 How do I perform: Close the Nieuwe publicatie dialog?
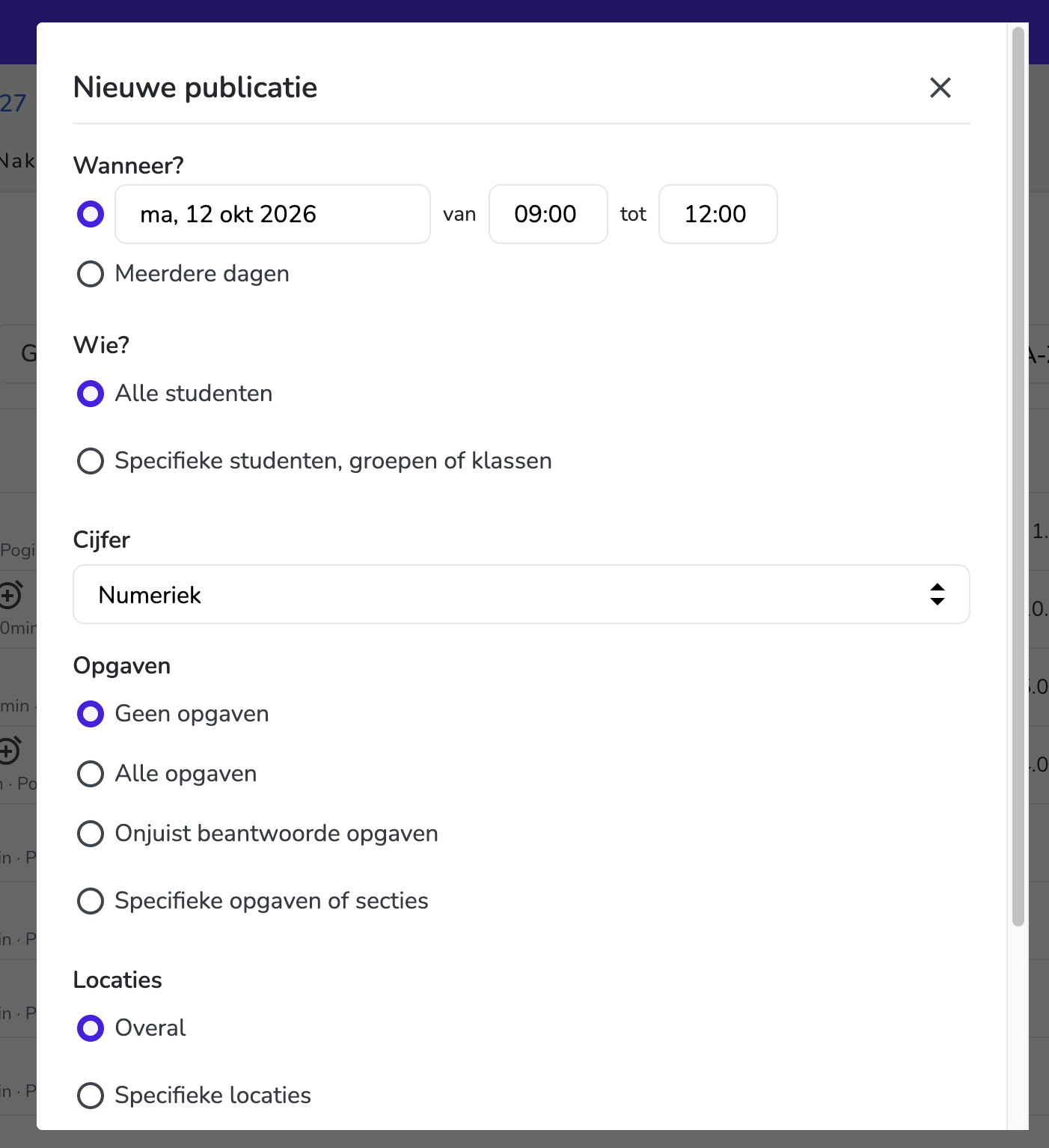pos(940,88)
